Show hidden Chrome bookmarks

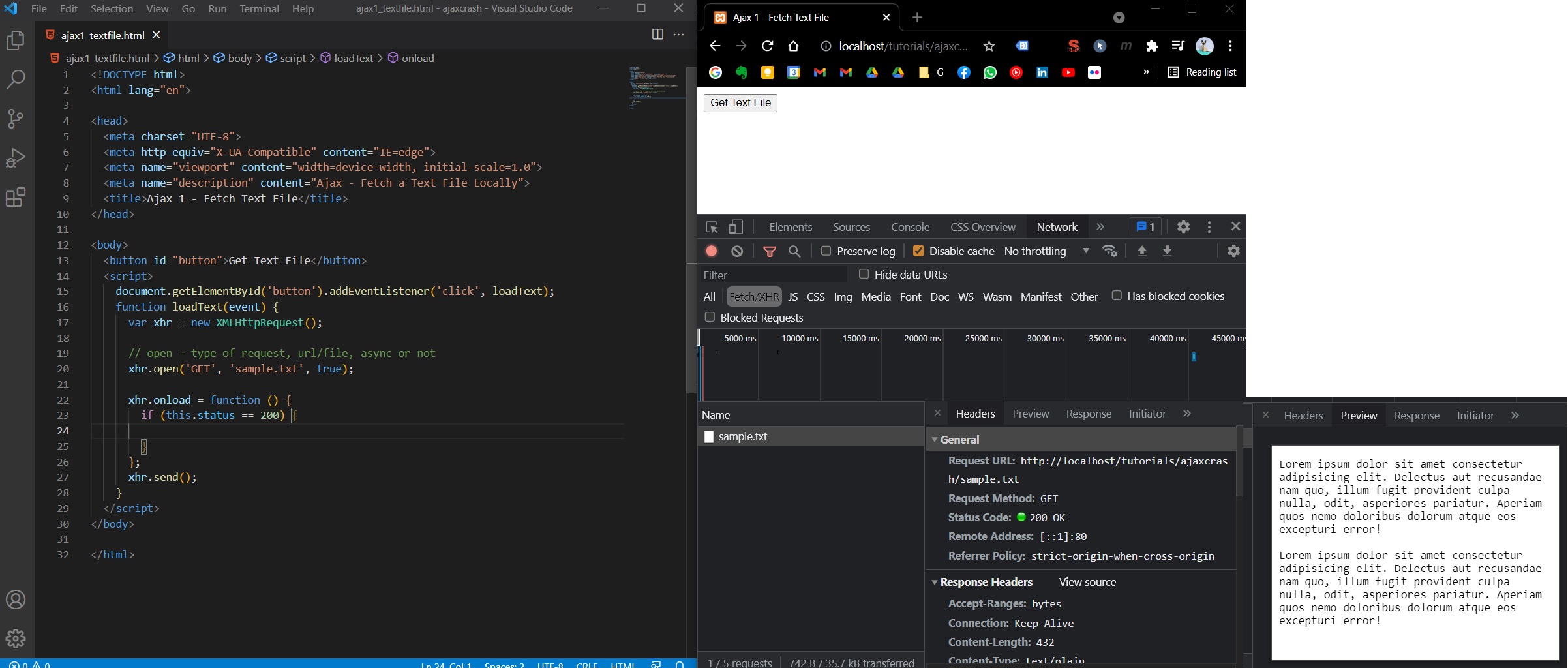point(1146,72)
